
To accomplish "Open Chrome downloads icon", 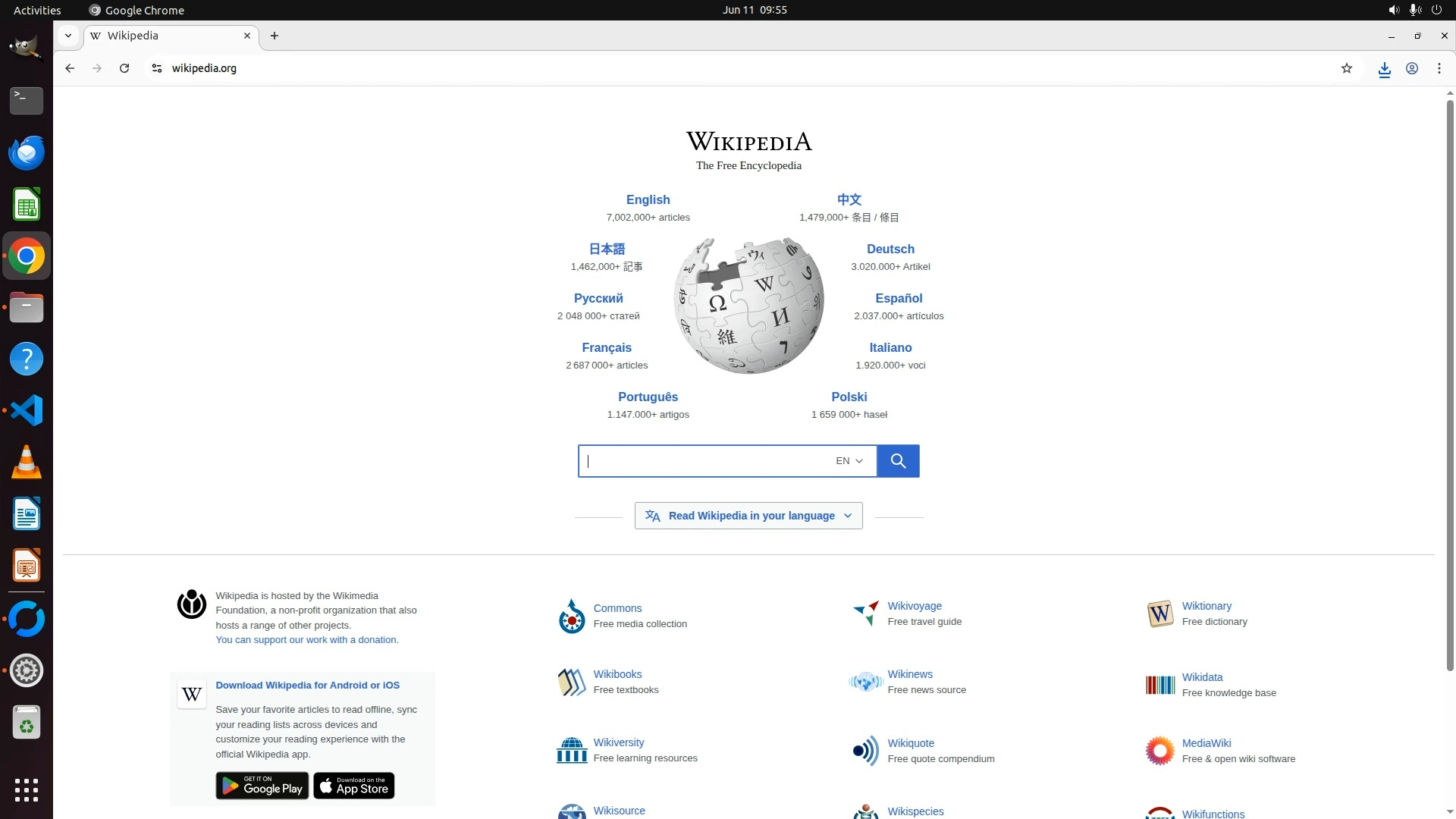I will pos(1384,69).
